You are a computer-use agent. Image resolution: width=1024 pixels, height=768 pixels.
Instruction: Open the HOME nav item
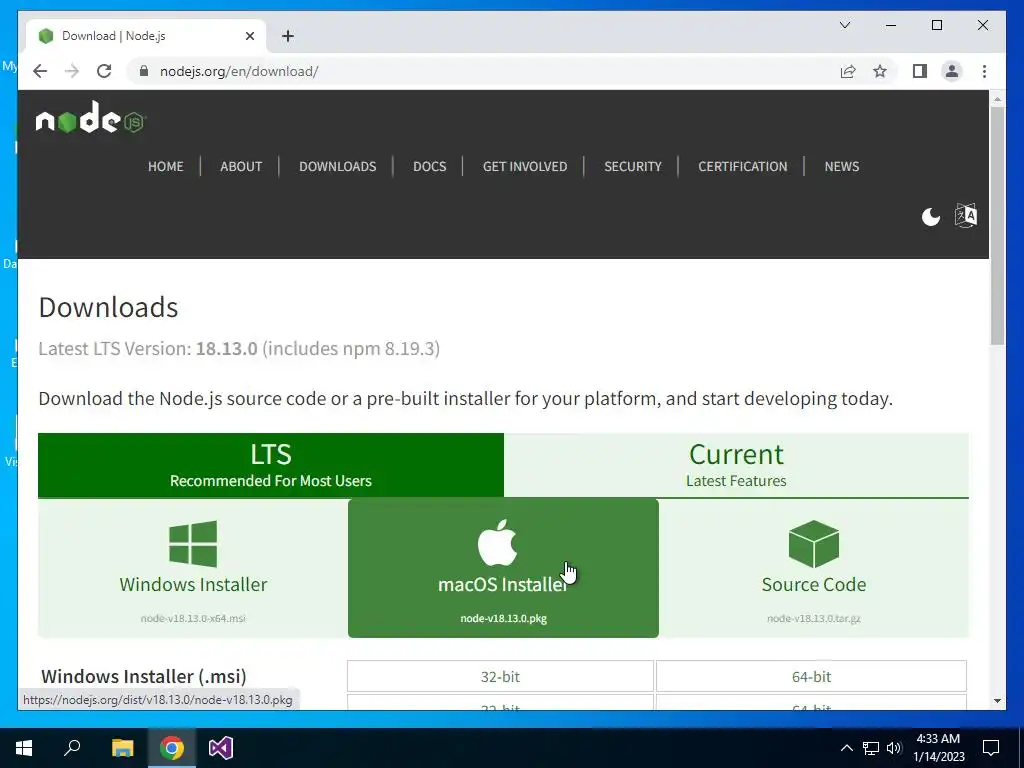tap(166, 167)
